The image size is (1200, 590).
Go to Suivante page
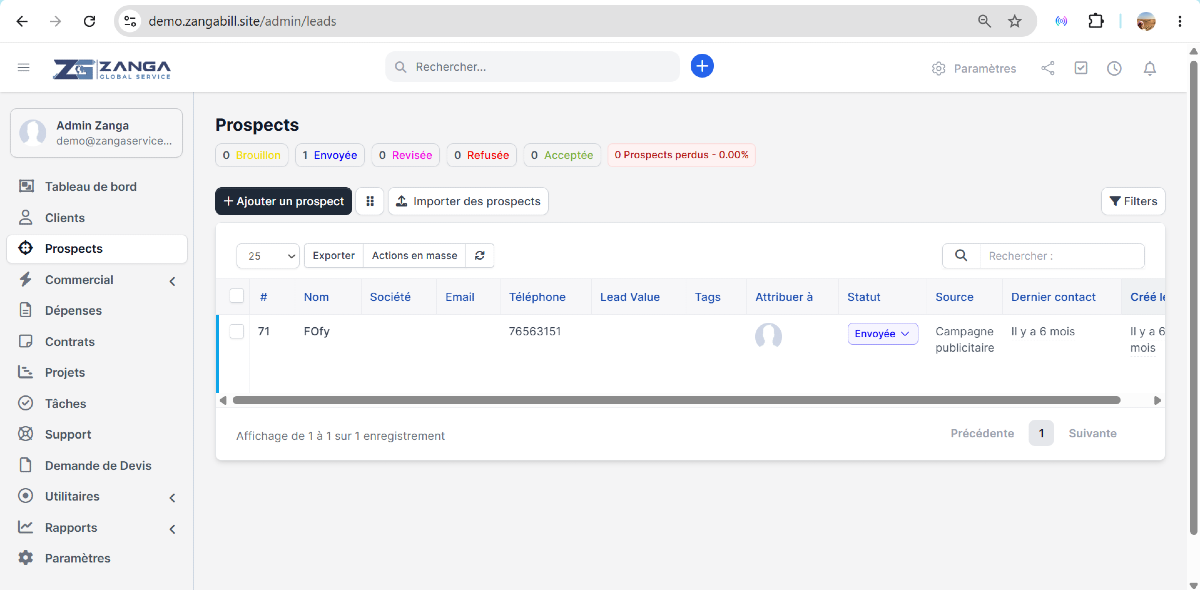(x=1093, y=433)
